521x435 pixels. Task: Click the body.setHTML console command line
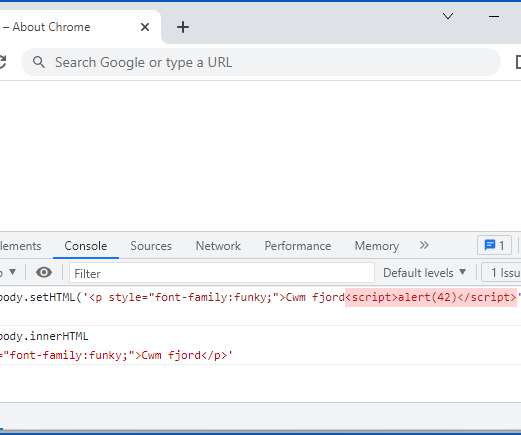click(260, 297)
